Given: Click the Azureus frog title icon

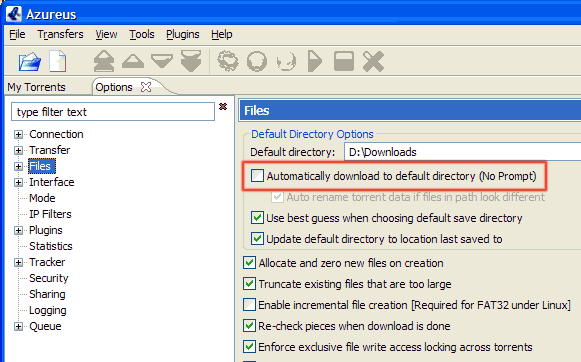Looking at the screenshot, I should (14, 14).
